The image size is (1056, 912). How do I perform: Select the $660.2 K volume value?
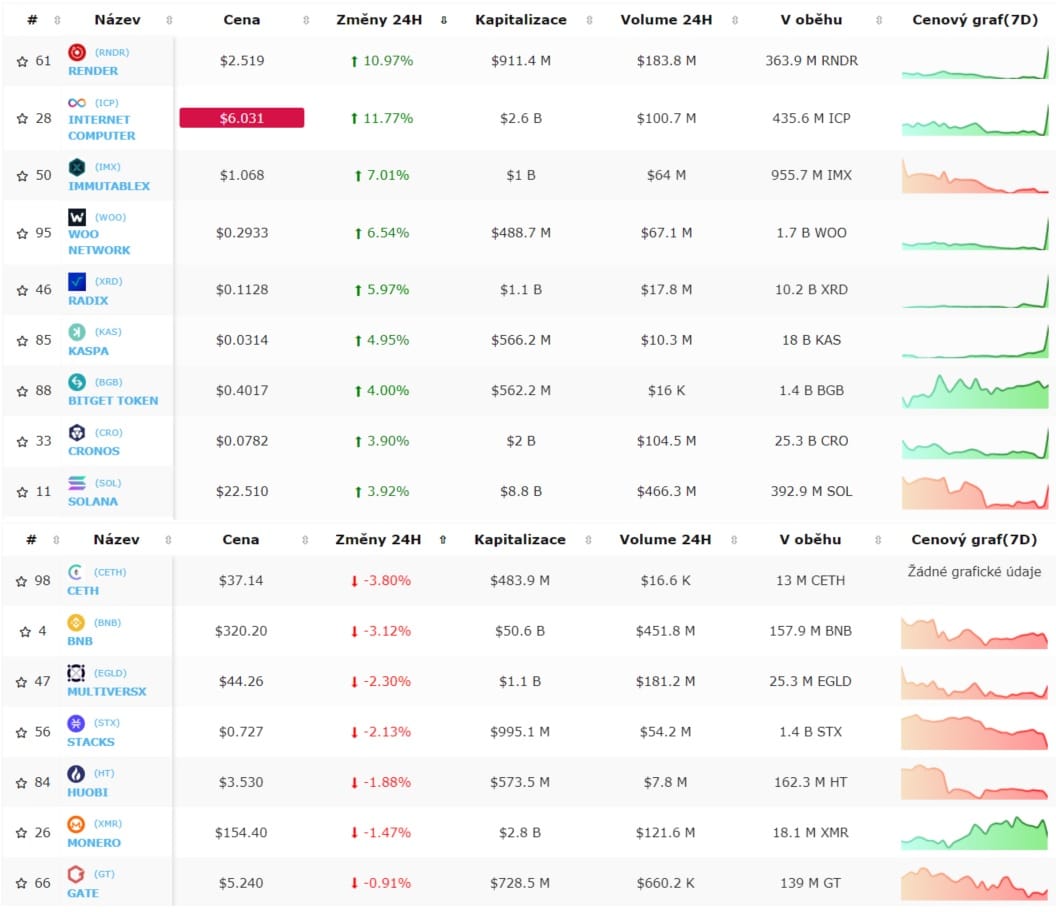point(665,883)
